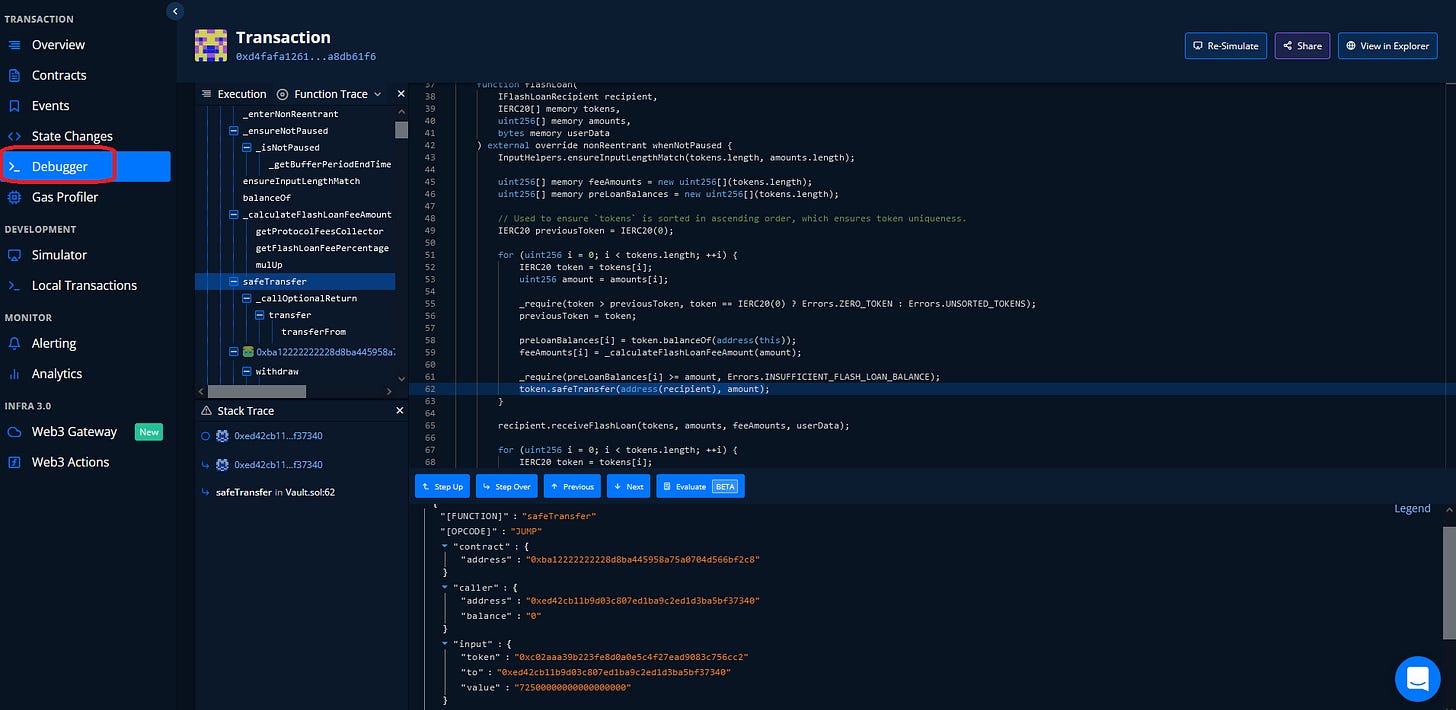This screenshot has width=1456, height=710.
Task: Open the Gas Profiler
Action: [65, 197]
